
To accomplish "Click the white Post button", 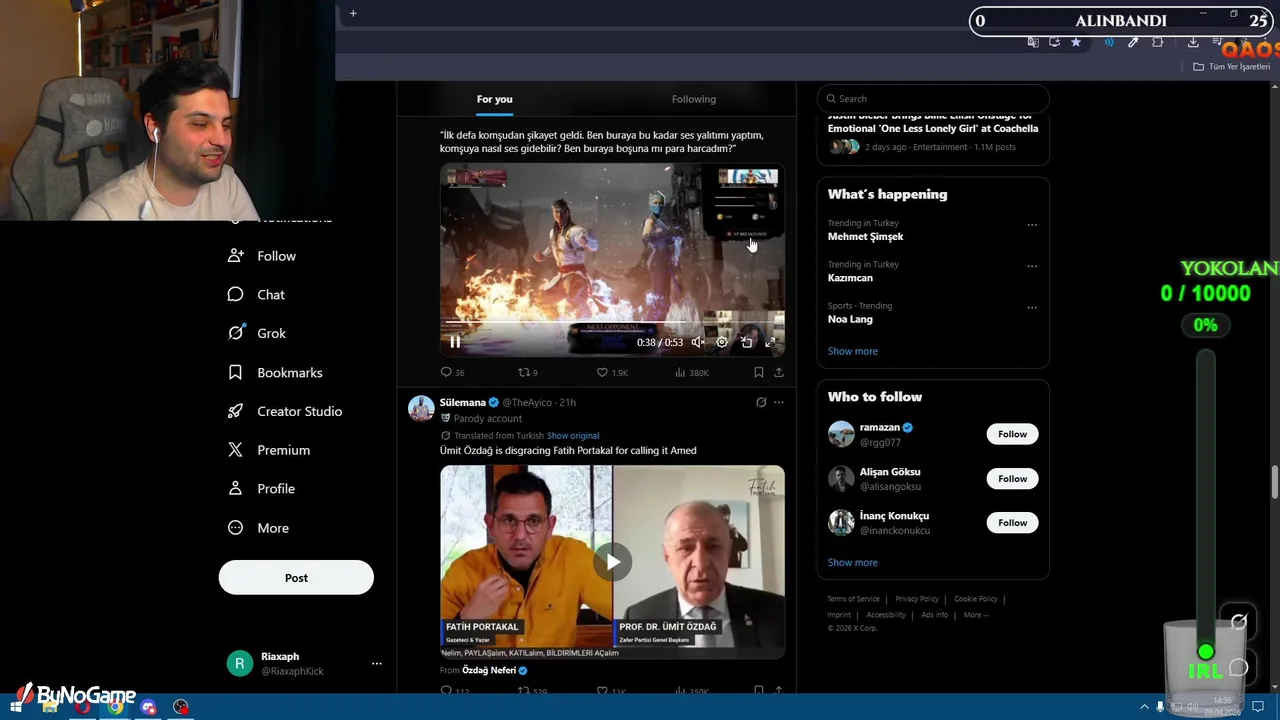I will click(x=296, y=578).
